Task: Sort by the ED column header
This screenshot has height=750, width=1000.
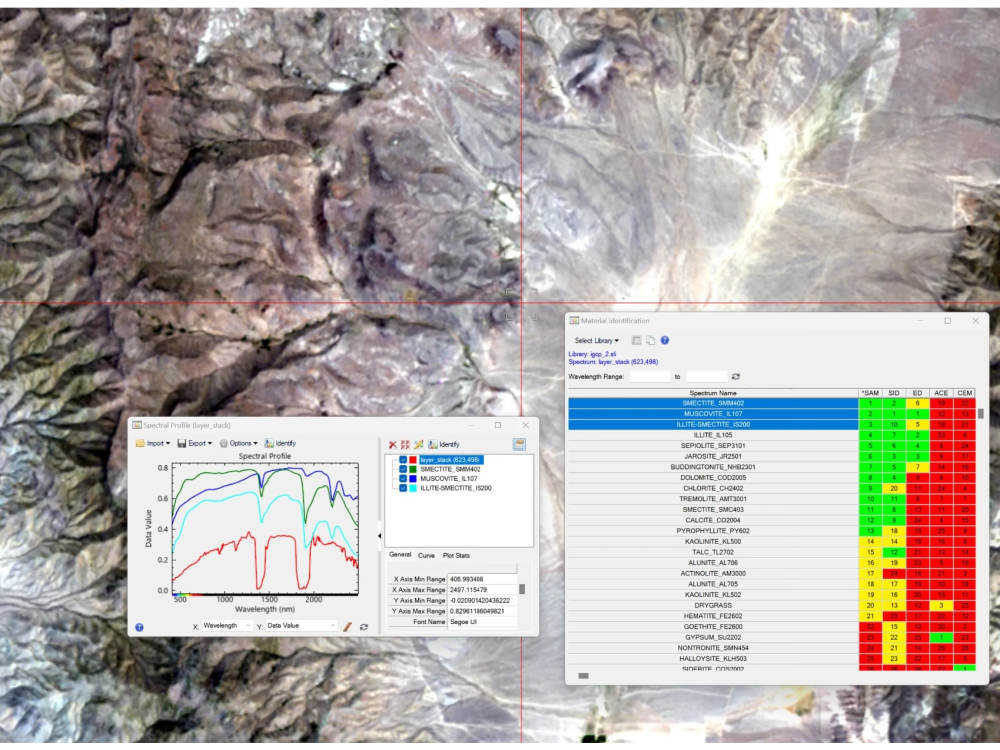Action: (917, 393)
